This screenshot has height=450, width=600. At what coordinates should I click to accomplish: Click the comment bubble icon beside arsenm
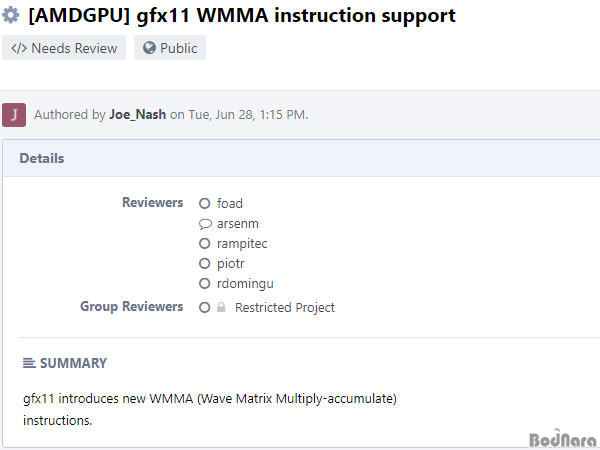coord(205,223)
